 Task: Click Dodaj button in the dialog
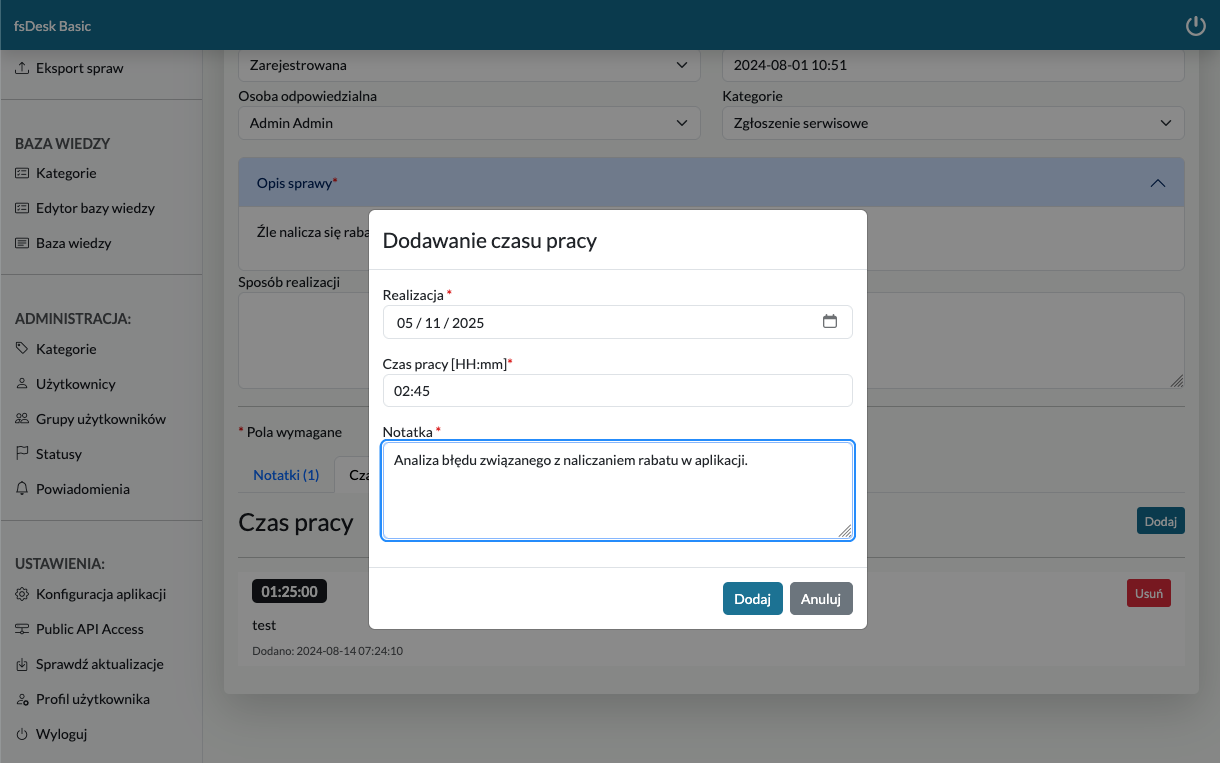752,599
